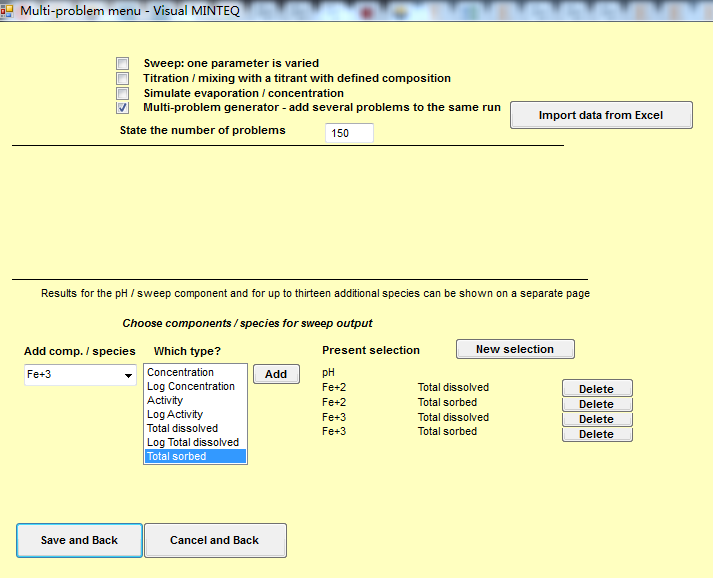
Task: Click the Fe+3 label in the Total sorbed row
Action: [334, 432]
